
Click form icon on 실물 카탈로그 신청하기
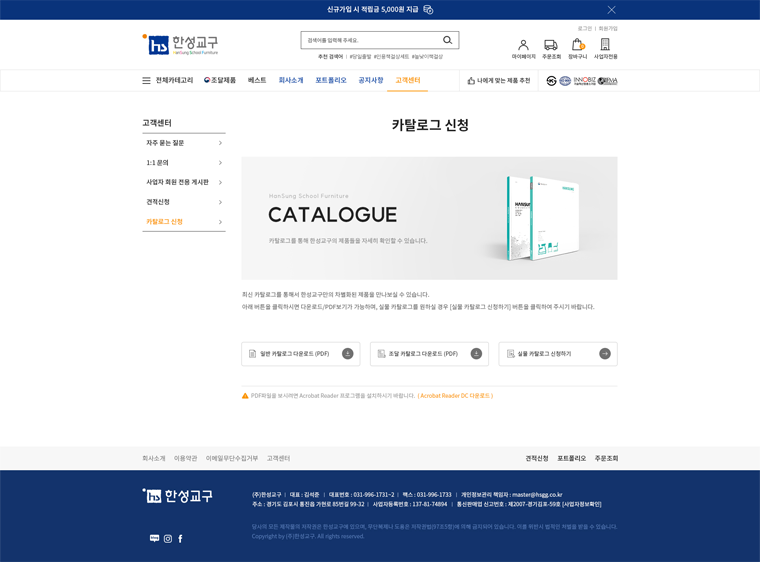coord(510,354)
